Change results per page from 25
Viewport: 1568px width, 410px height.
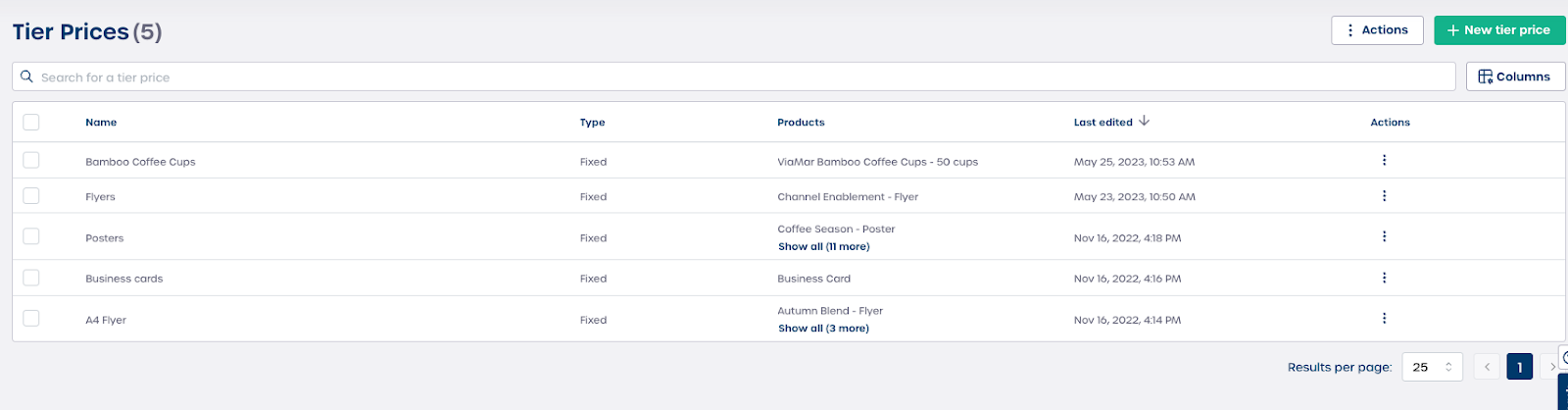[1432, 367]
